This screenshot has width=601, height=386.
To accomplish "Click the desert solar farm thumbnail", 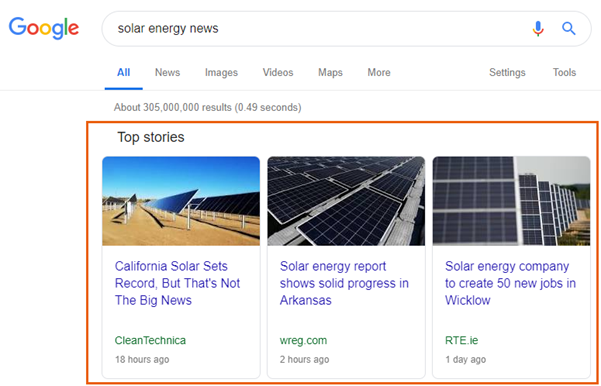I will click(x=181, y=201).
